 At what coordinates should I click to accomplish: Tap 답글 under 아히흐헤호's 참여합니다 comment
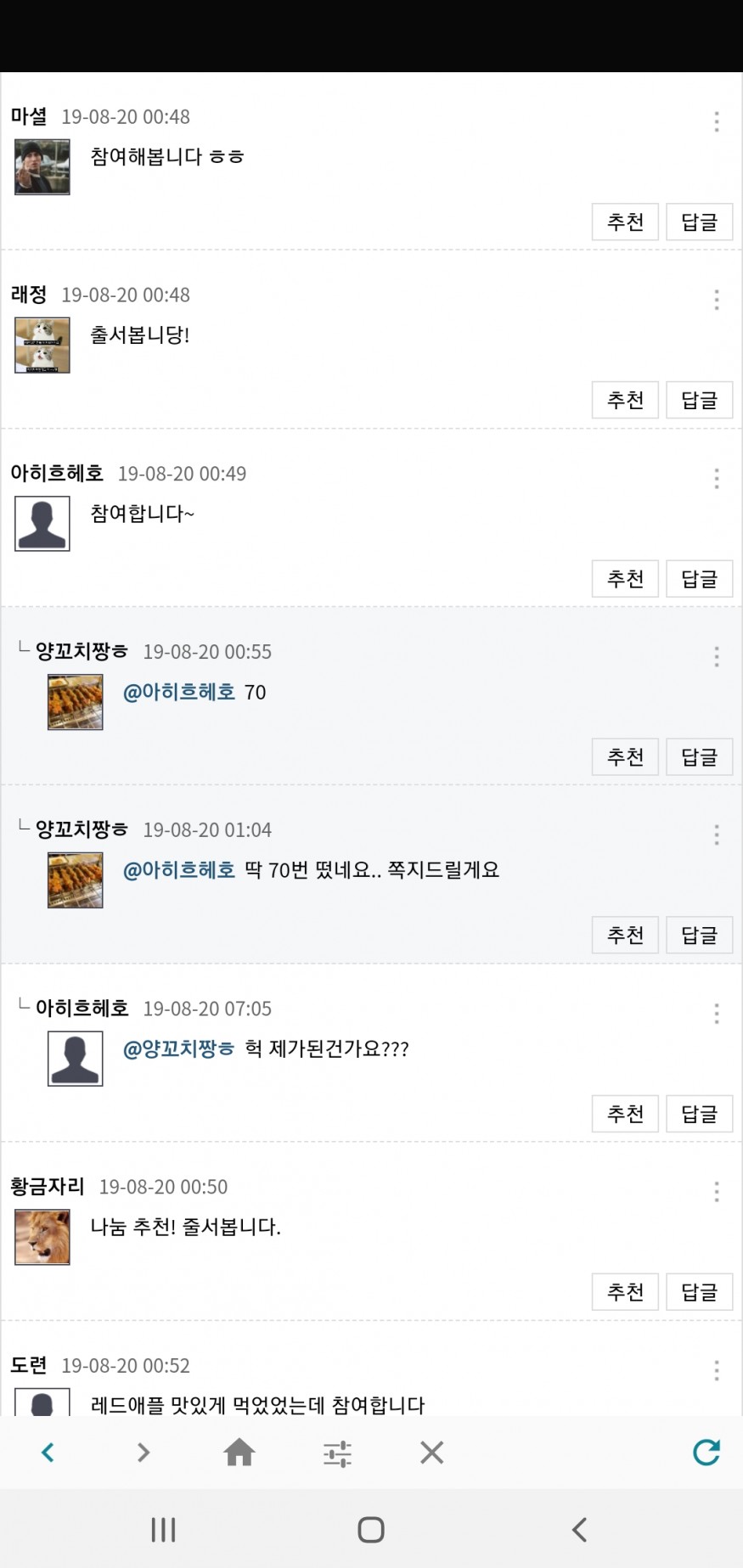coord(699,579)
